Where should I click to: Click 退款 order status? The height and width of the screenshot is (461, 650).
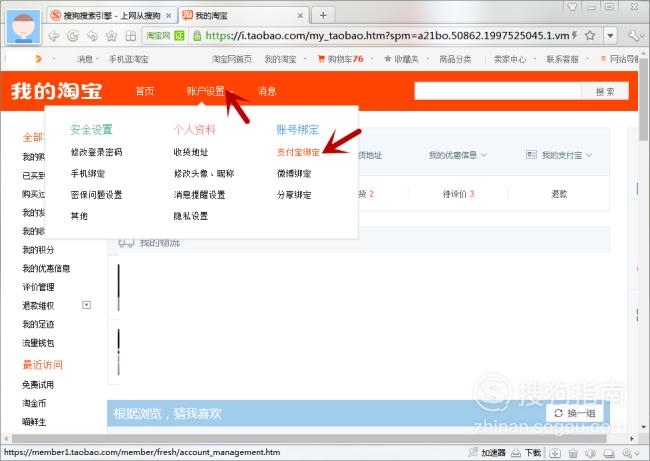tap(559, 194)
